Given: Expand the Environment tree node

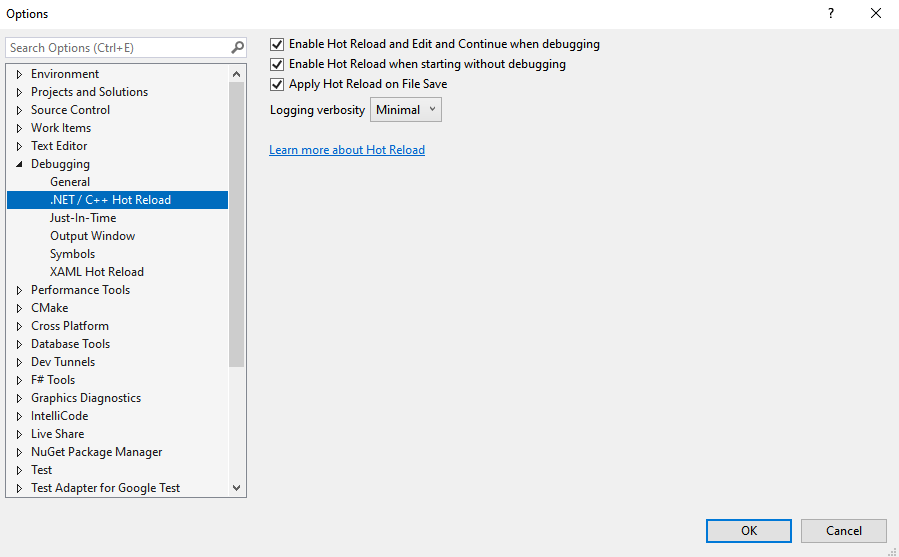Looking at the screenshot, I should point(19,74).
